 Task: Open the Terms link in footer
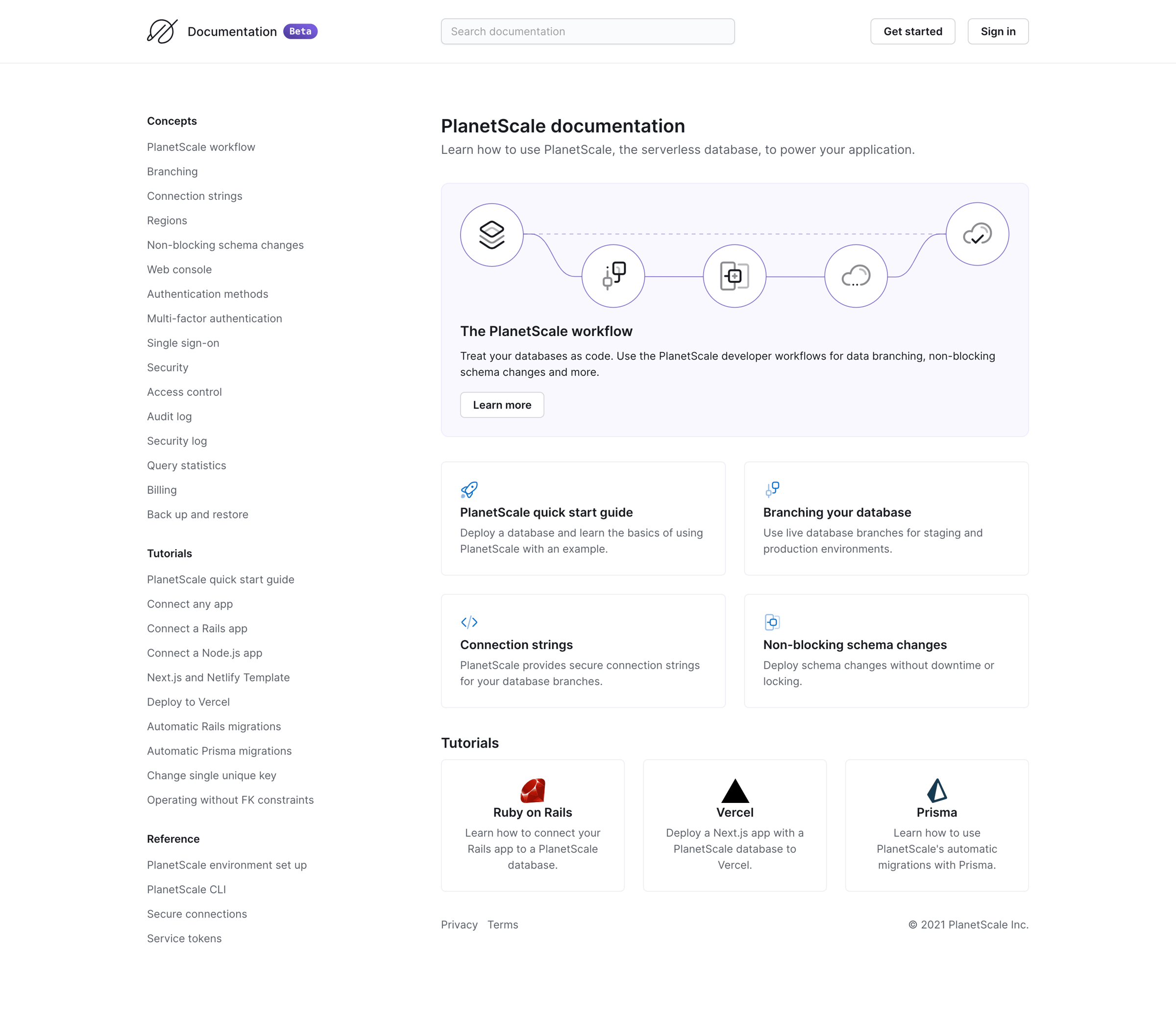502,925
